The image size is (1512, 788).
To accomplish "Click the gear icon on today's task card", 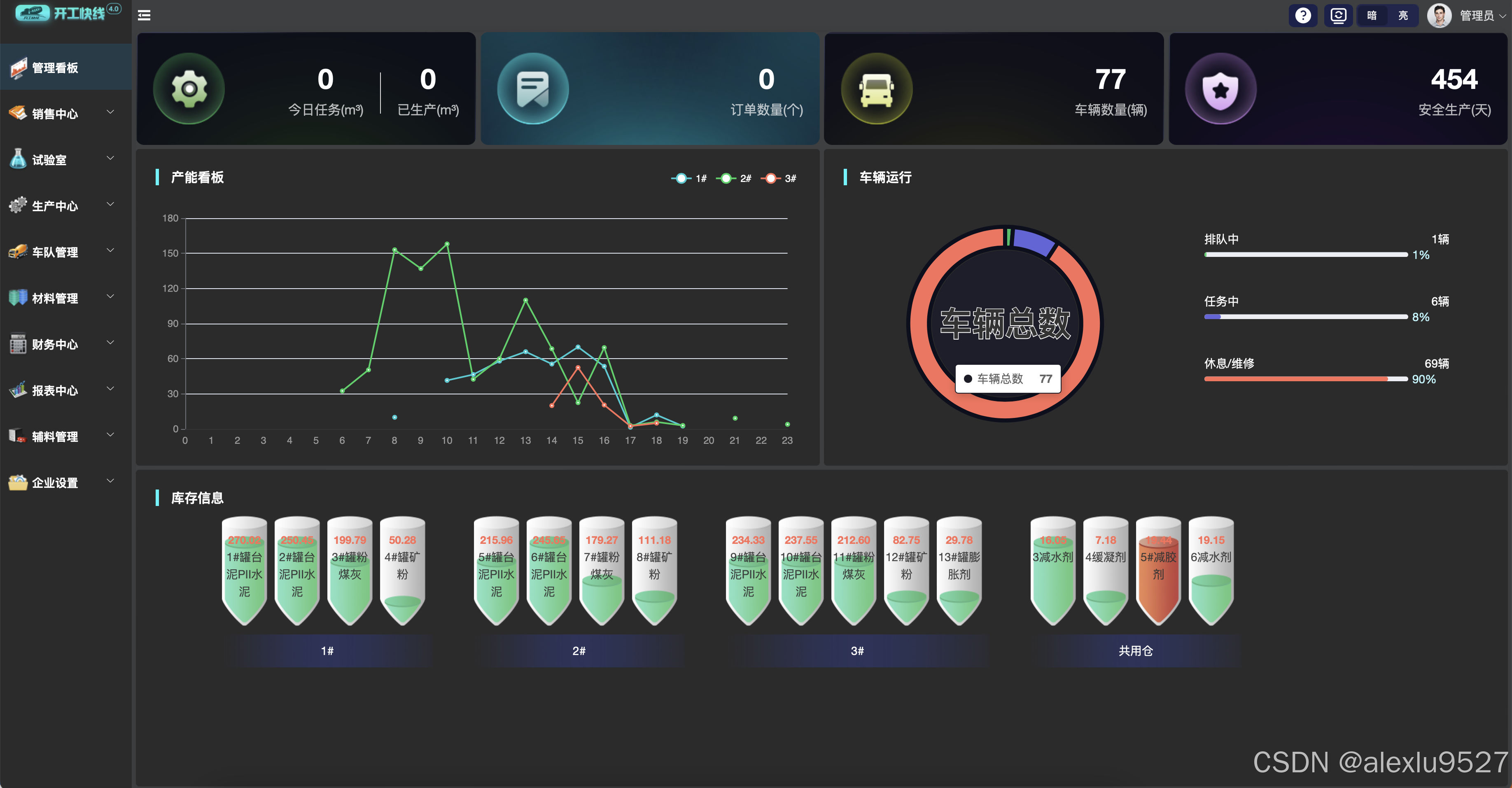I will coord(189,89).
